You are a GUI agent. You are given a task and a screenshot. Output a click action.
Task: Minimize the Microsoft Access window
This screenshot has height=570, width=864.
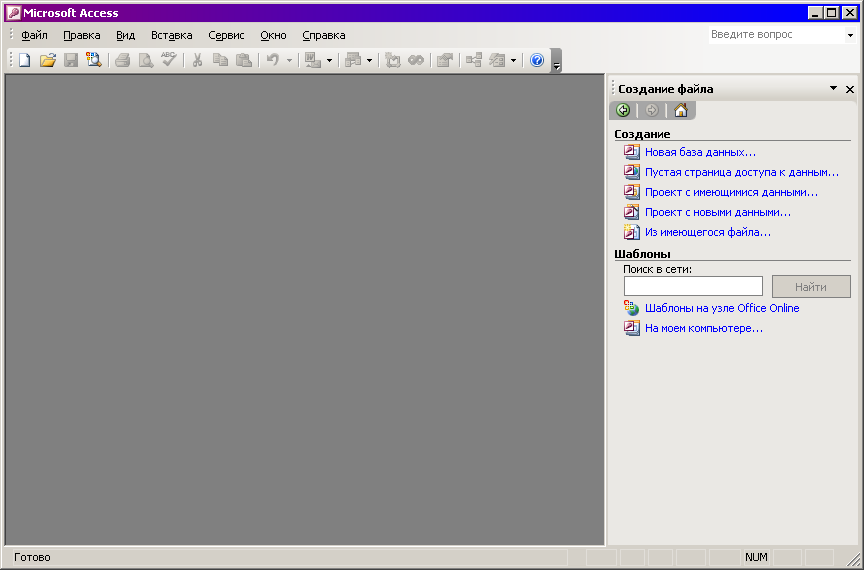pyautogui.click(x=816, y=13)
